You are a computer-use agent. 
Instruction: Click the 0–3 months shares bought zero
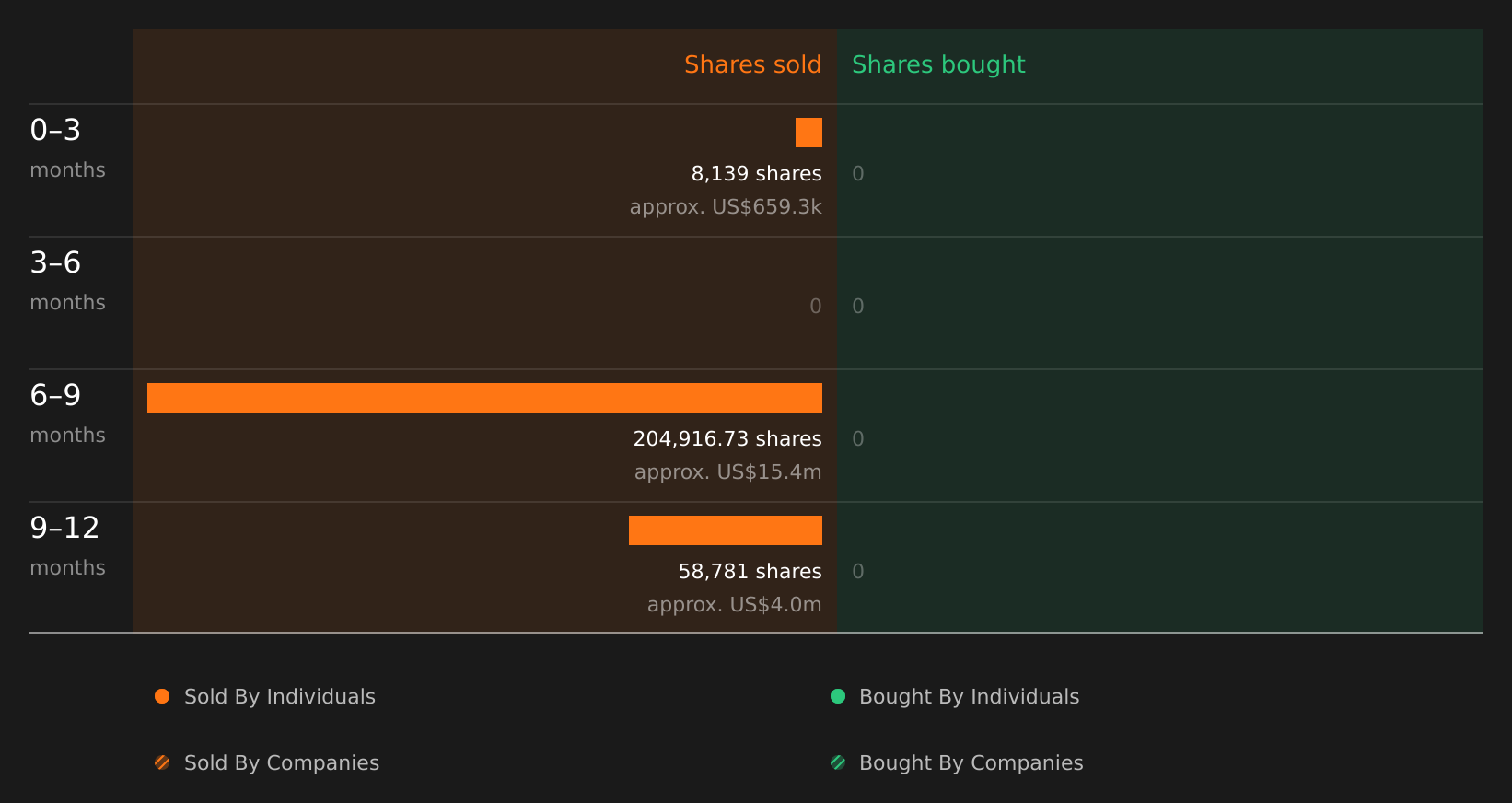coord(858,173)
